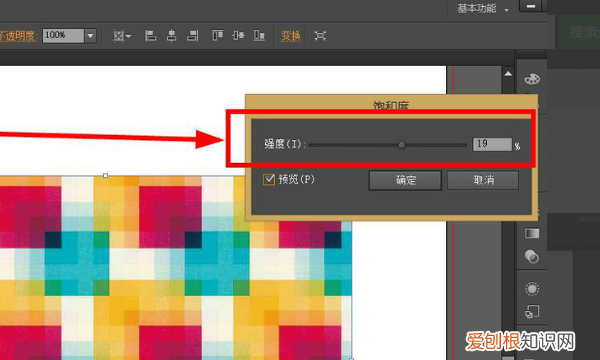600x360 pixels.
Task: Open the Color palette panel icon
Action: click(x=532, y=79)
